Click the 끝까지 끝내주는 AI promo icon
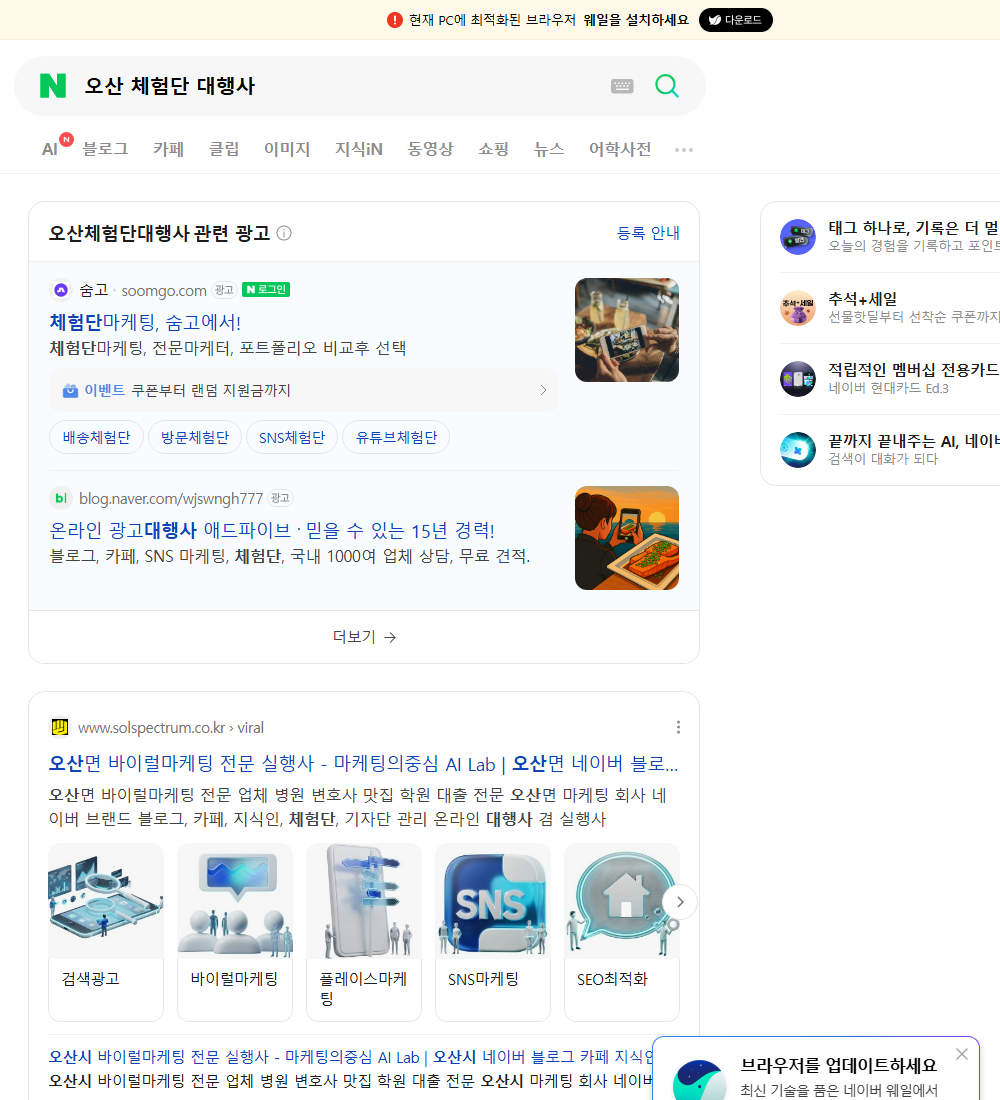This screenshot has height=1100, width=1000. tap(798, 450)
